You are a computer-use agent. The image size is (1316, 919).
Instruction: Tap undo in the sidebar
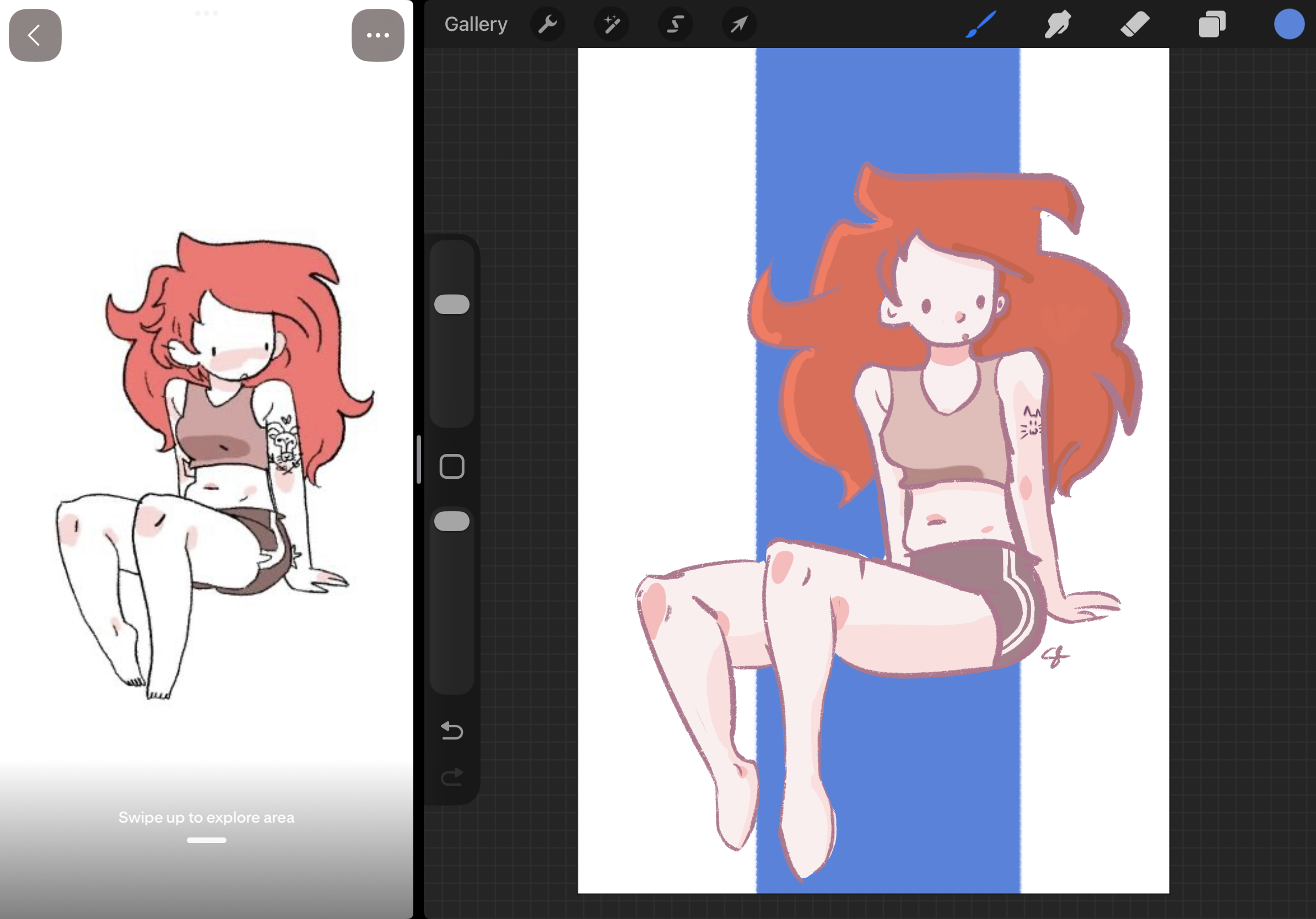(x=452, y=732)
